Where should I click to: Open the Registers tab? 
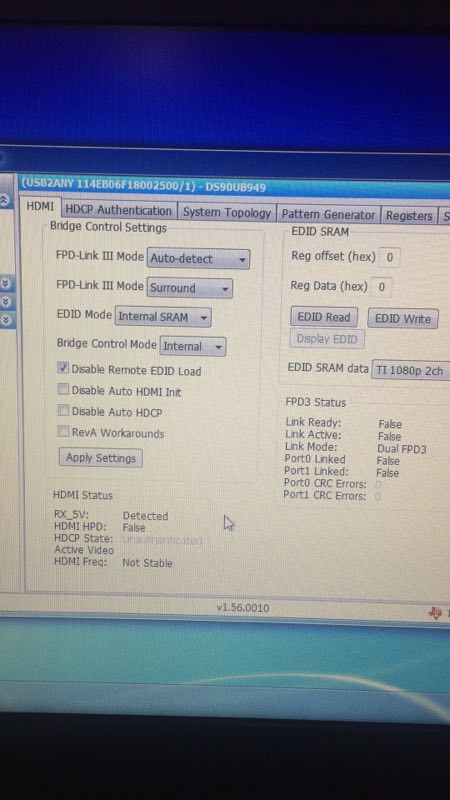point(409,216)
